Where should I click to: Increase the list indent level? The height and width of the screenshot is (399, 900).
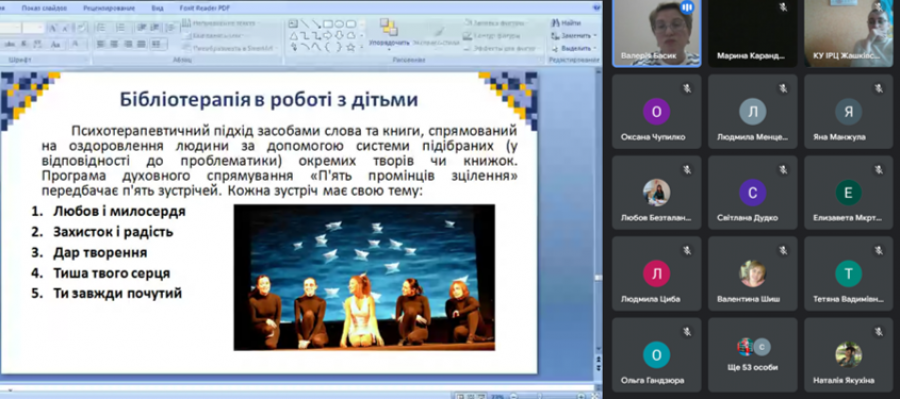pos(154,28)
